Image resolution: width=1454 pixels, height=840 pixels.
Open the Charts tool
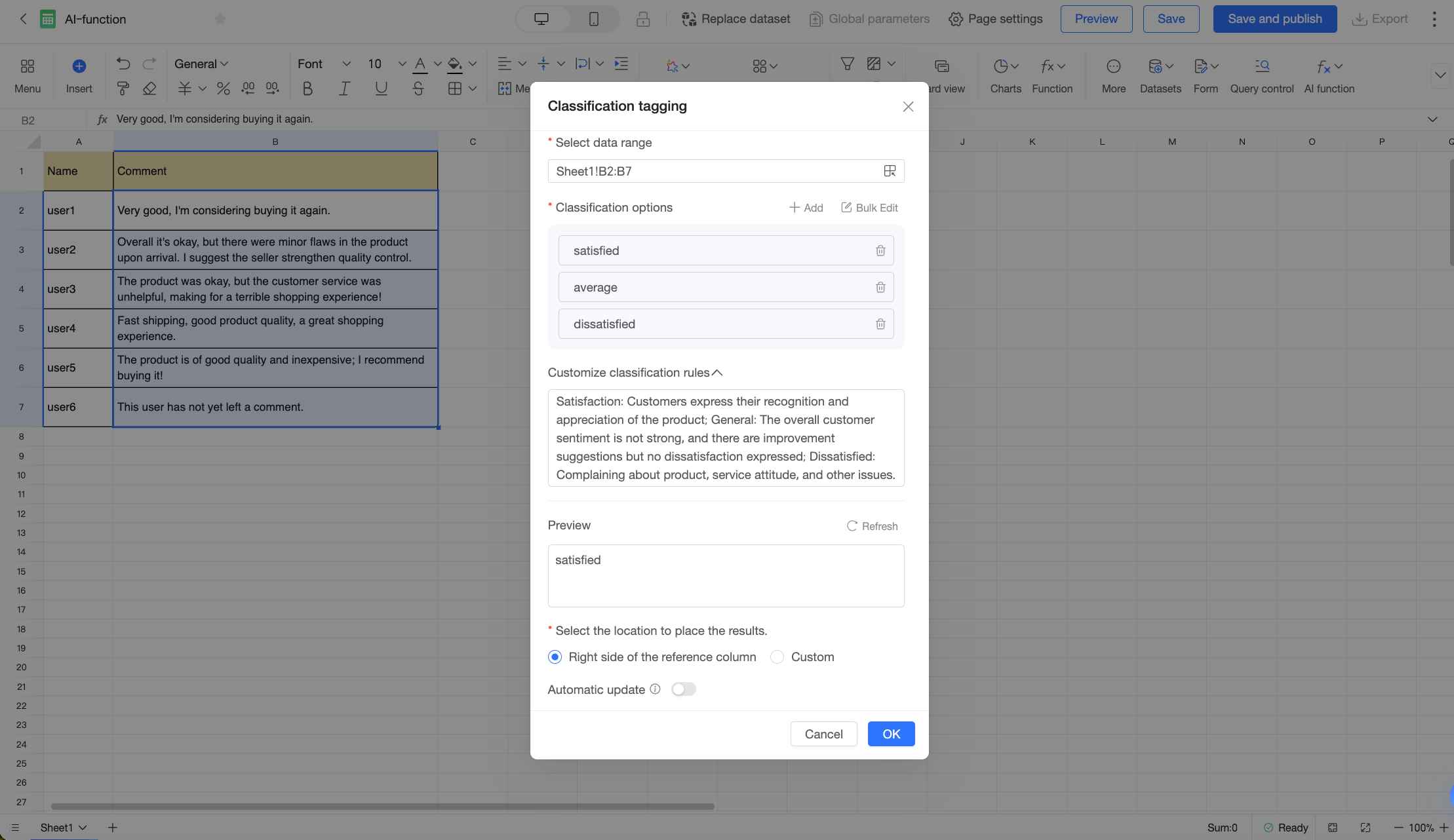point(1006,76)
